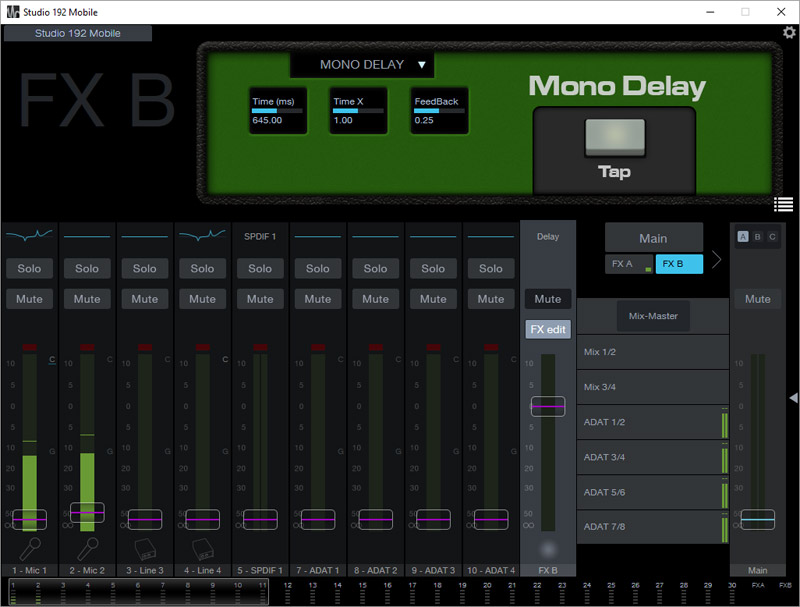Viewport: 800px width, 607px height.
Task: Click the FX B channel fader handle
Action: (x=548, y=407)
